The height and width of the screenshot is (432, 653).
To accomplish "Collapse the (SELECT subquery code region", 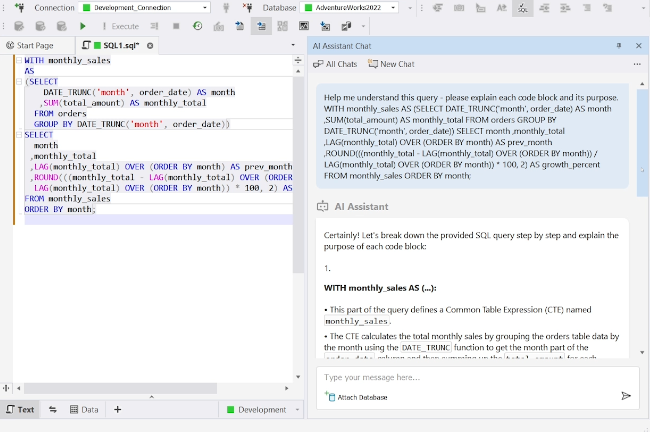I will pos(19,82).
